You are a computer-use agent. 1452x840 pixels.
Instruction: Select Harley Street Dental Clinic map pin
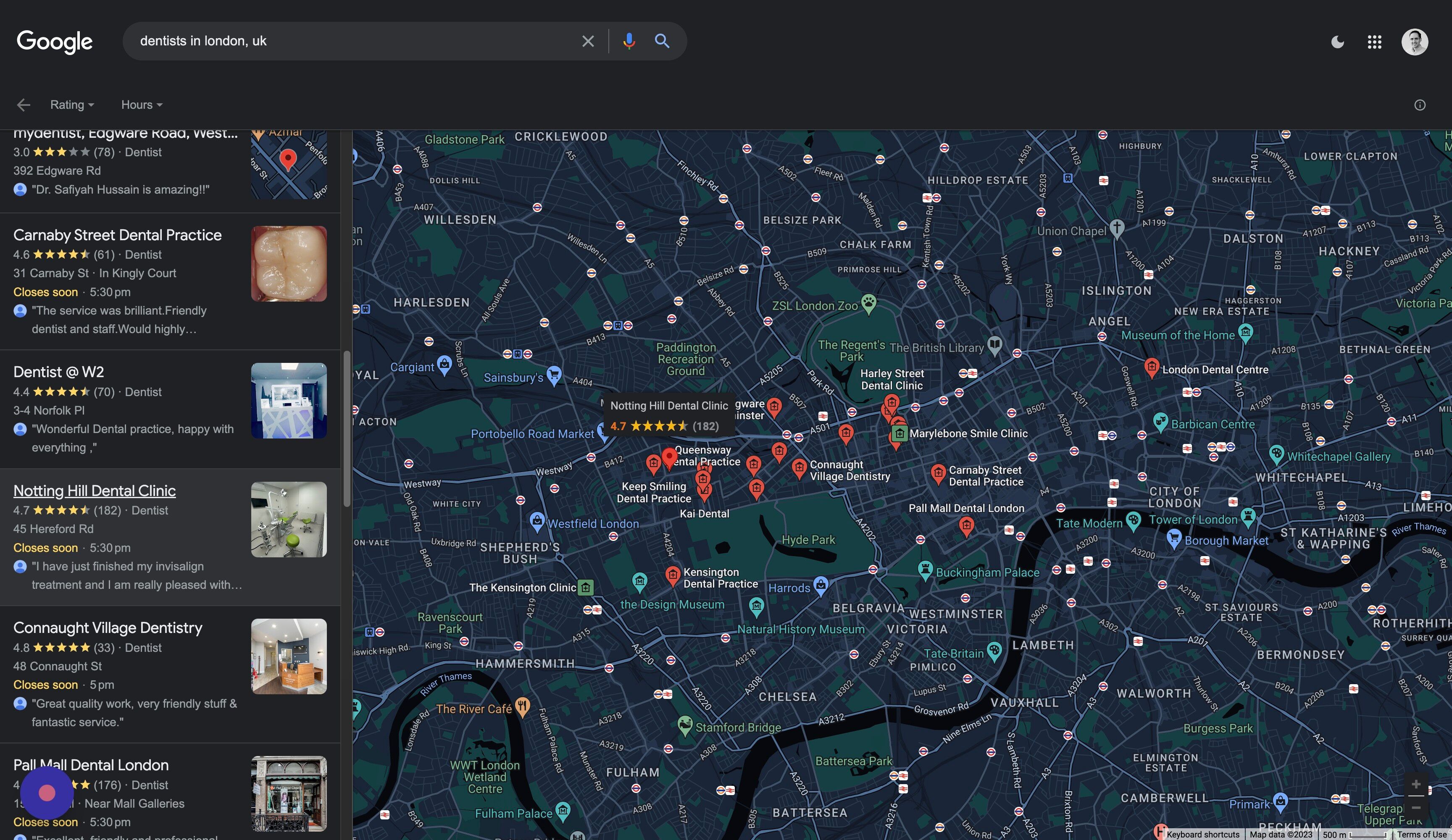pos(892,403)
